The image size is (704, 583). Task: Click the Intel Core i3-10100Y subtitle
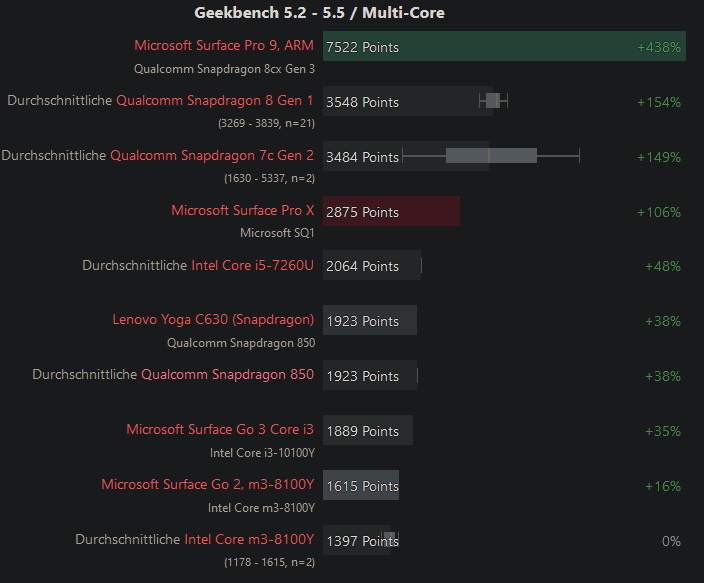pos(262,453)
